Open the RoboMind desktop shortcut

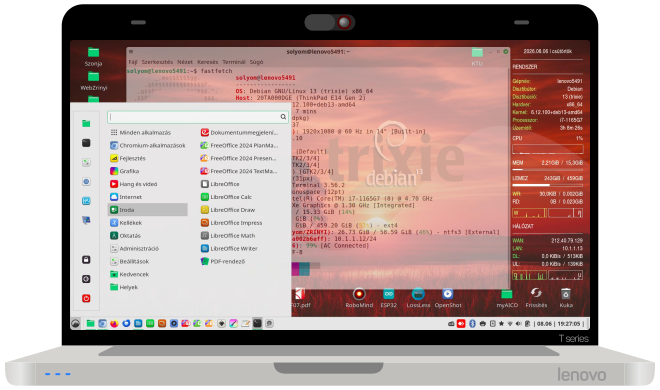(x=359, y=298)
